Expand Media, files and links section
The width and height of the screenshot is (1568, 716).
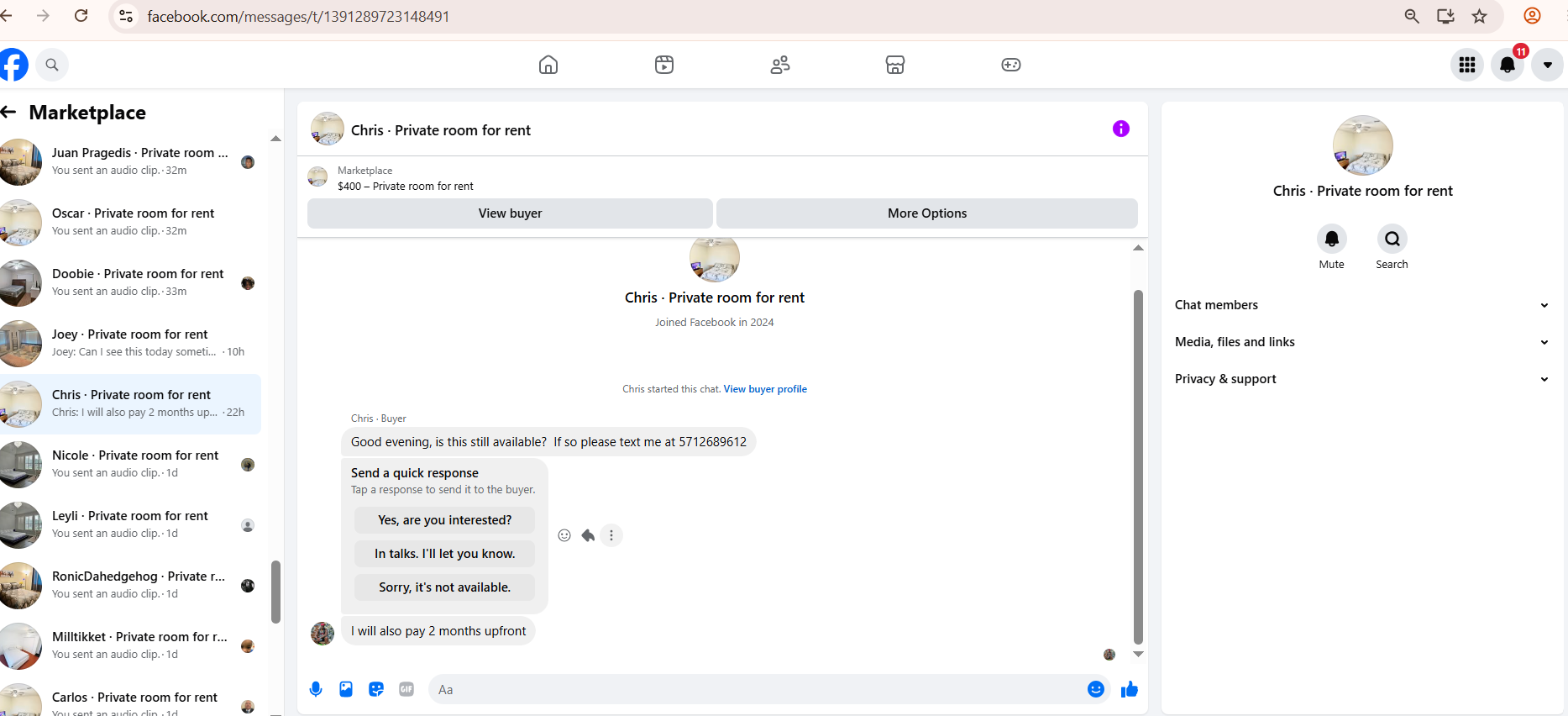[x=1362, y=342]
